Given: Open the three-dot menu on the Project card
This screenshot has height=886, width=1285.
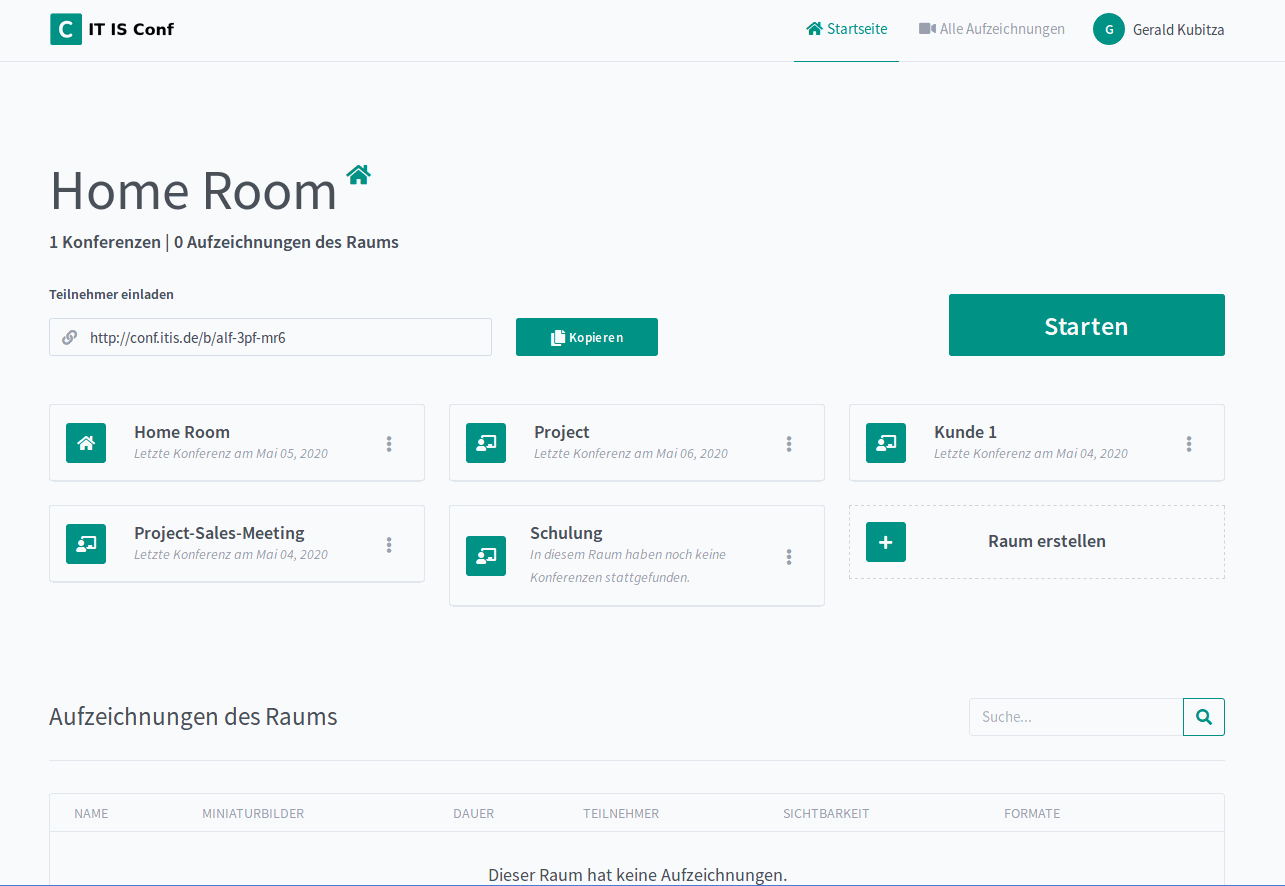Looking at the screenshot, I should coord(789,443).
